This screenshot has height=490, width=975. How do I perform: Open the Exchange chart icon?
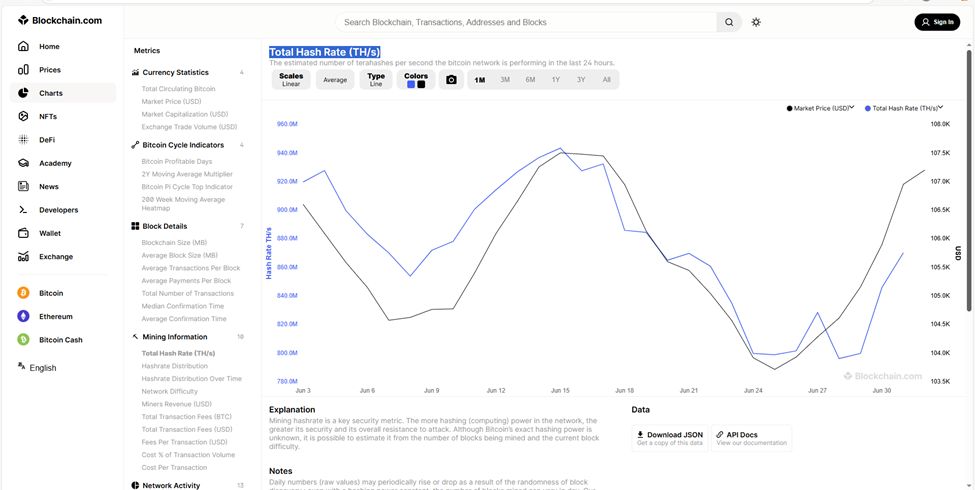[23, 256]
